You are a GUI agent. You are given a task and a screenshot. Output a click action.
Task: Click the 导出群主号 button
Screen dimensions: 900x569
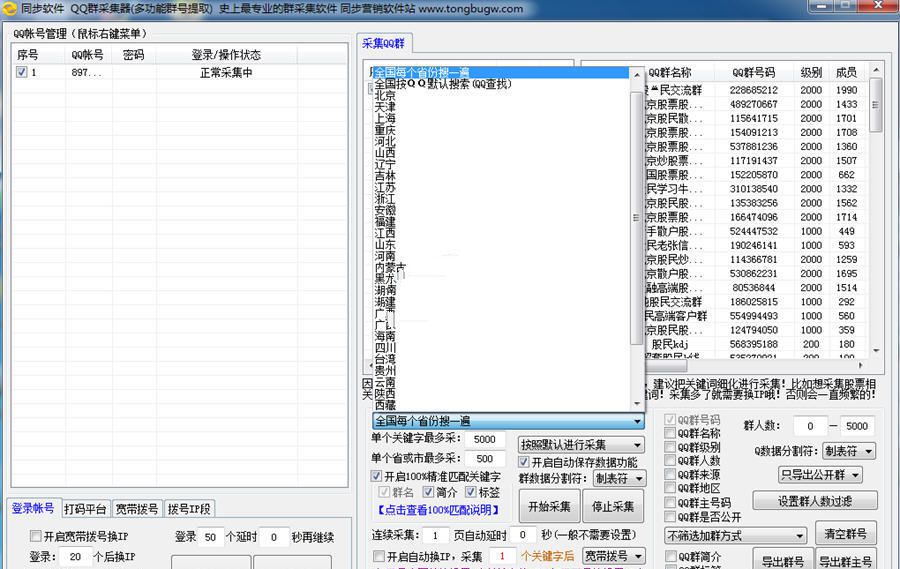click(x=845, y=560)
